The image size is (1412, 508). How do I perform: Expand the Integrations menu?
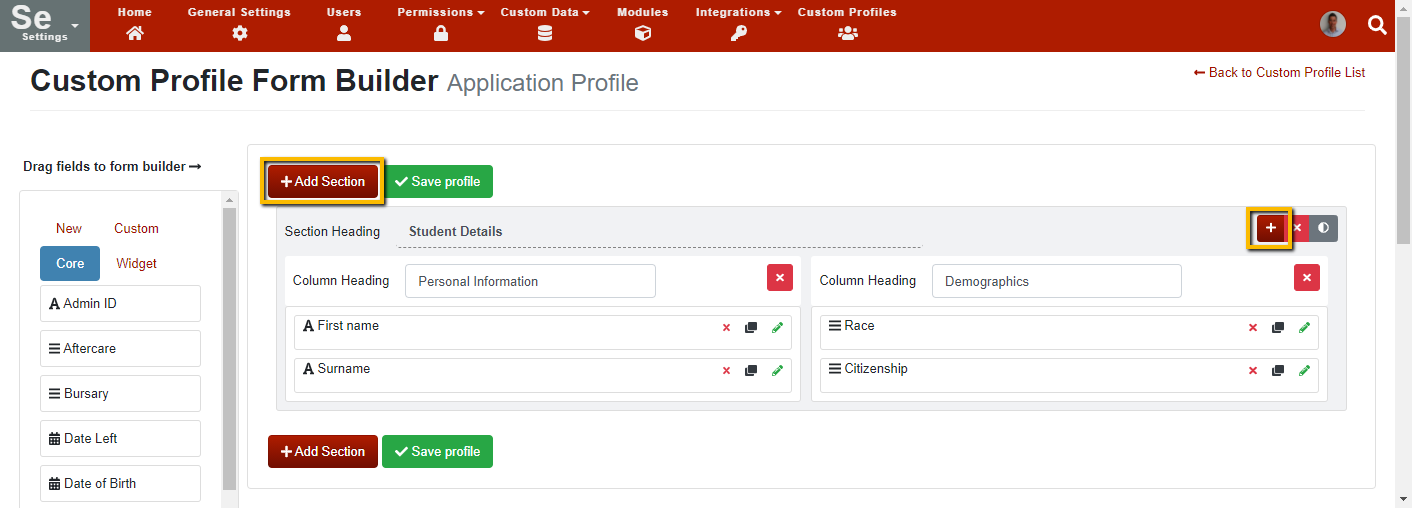coord(739,23)
